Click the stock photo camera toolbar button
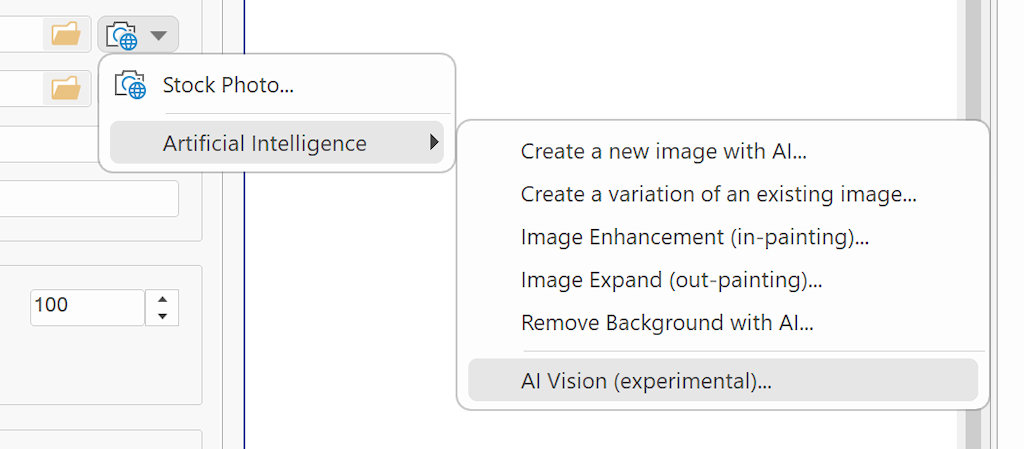Image resolution: width=1024 pixels, height=449 pixels. (x=122, y=35)
